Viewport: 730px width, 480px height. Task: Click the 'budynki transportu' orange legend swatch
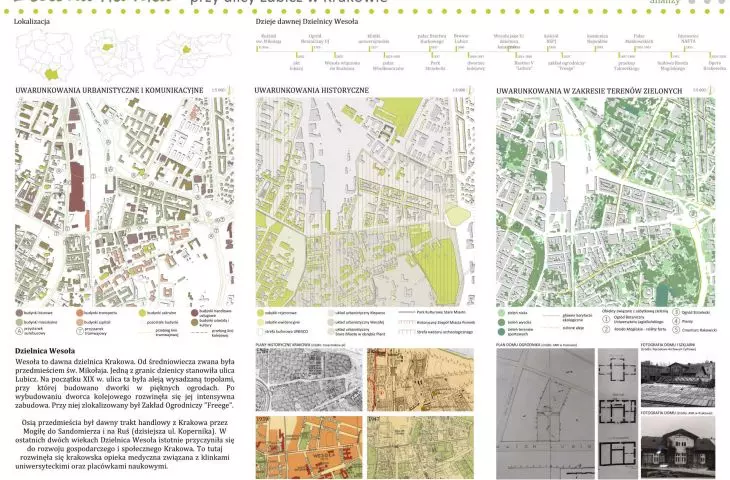pyautogui.click(x=80, y=313)
